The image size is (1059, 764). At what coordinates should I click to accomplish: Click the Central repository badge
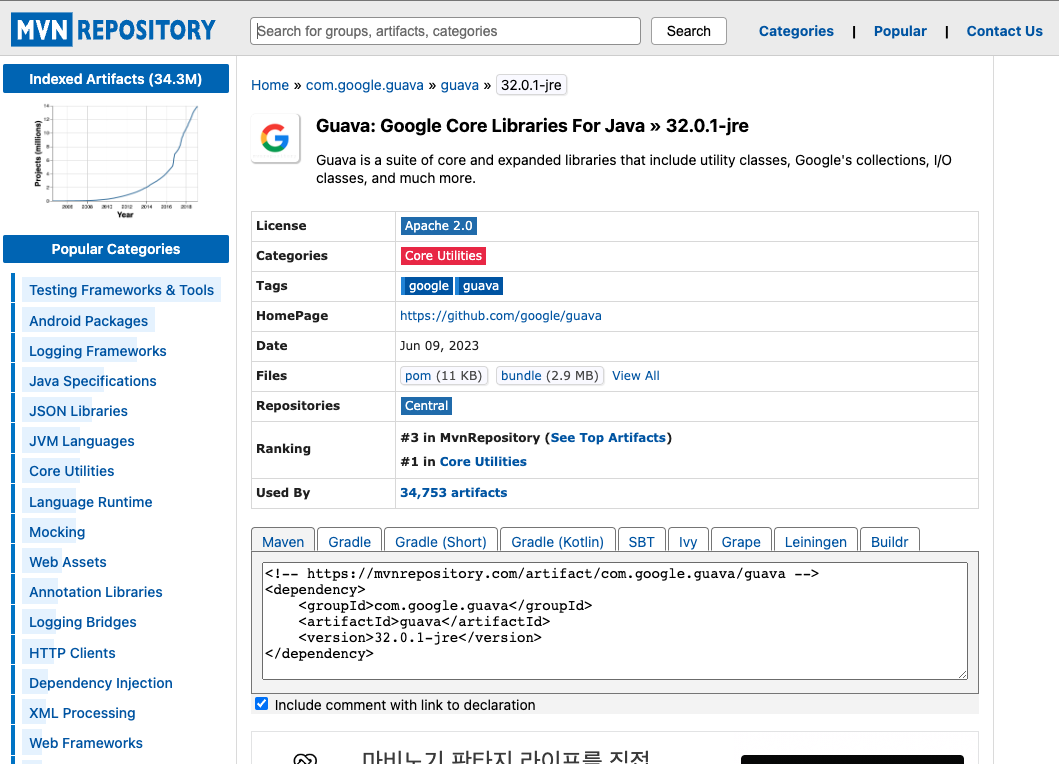(x=426, y=406)
